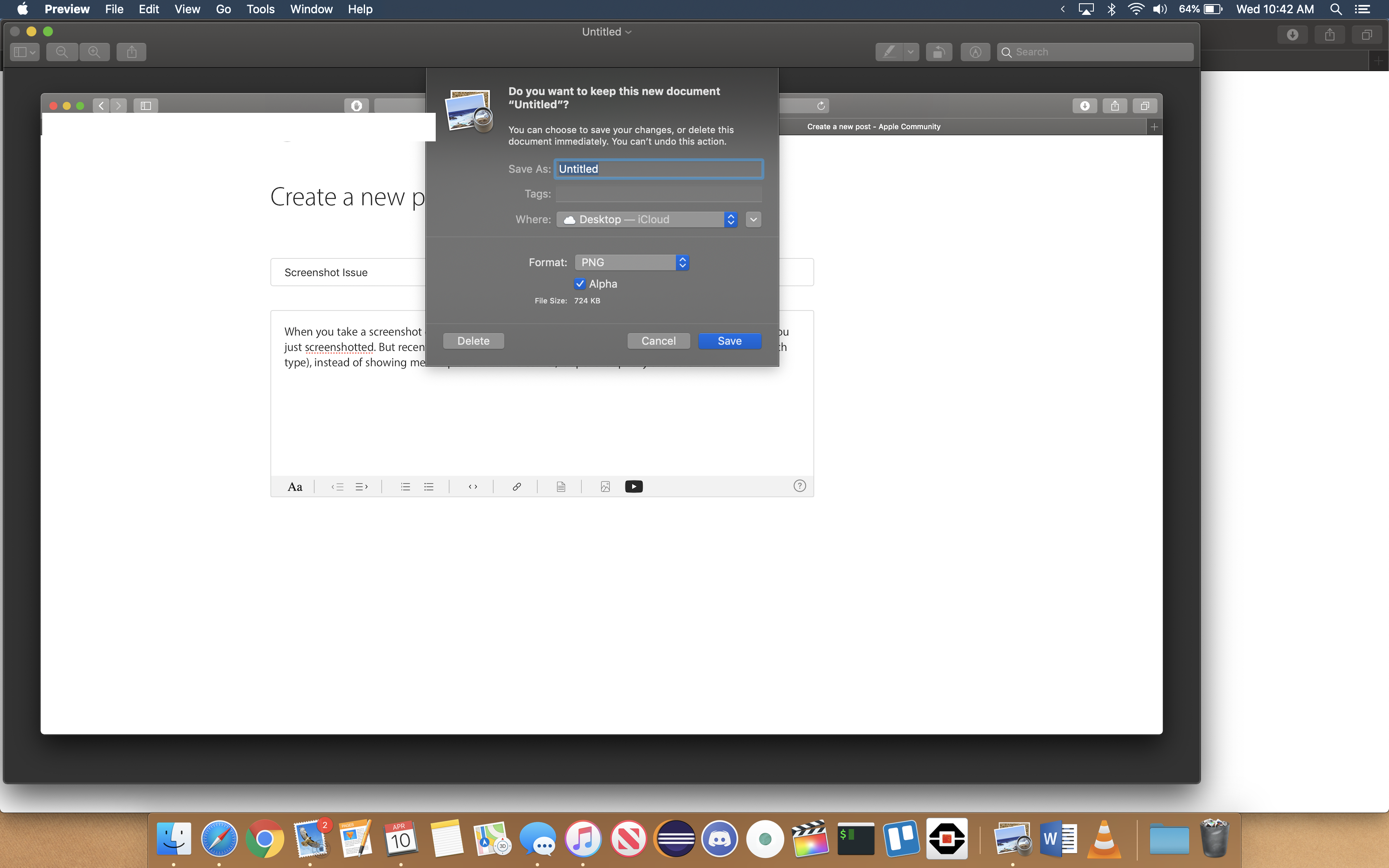Open the Markup toolbar icon

pos(975,52)
